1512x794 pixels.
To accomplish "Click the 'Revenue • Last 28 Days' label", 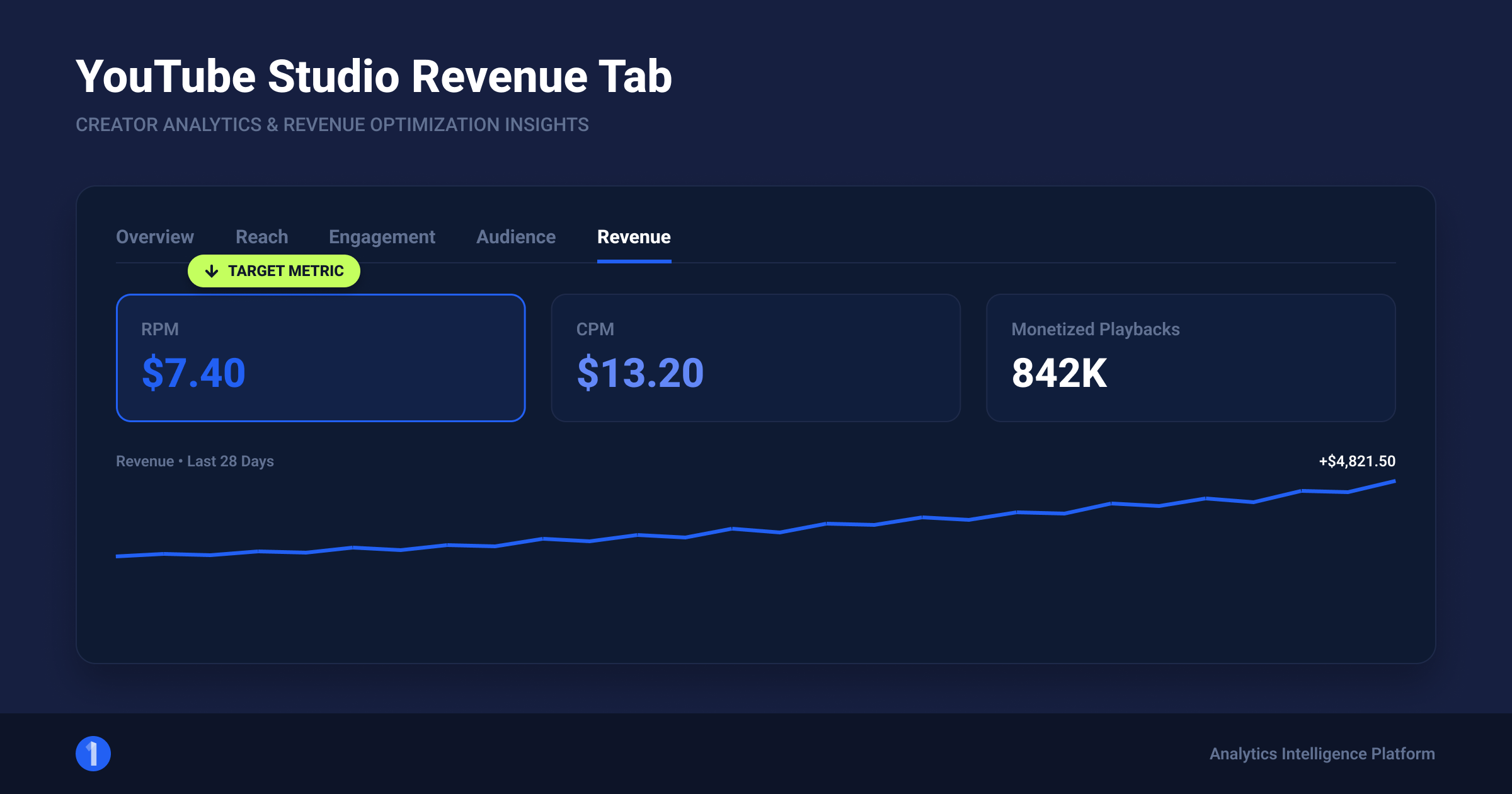I will (195, 461).
